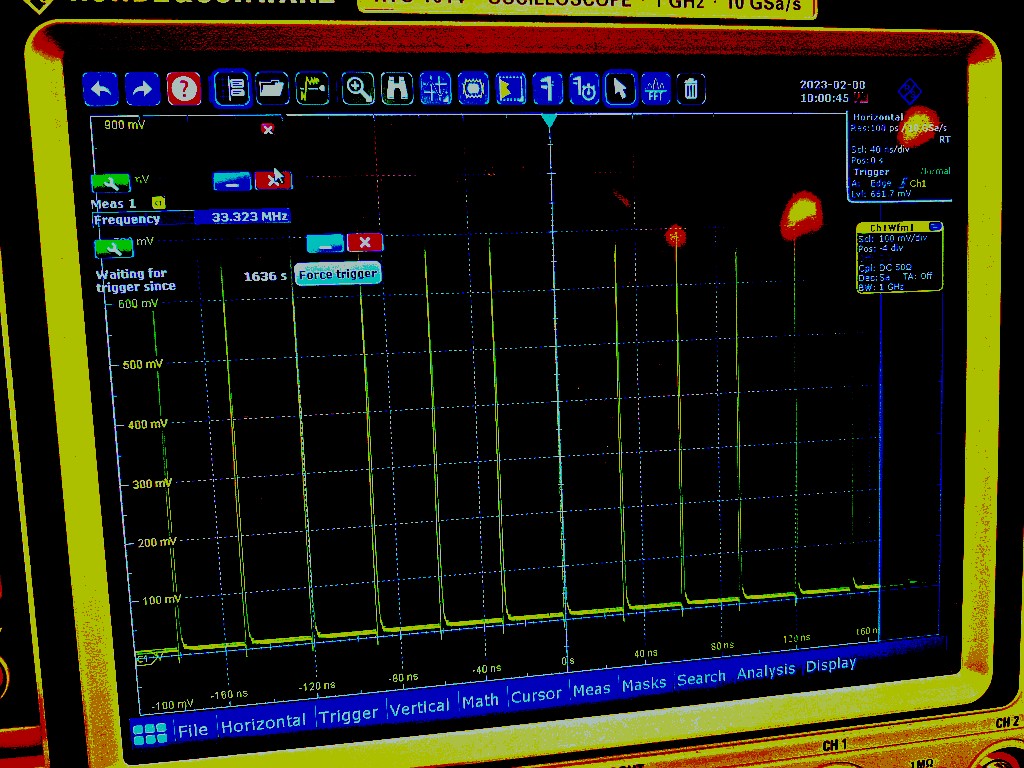Minimize the trigger waiting dialog
This screenshot has height=768, width=1024.
point(324,243)
